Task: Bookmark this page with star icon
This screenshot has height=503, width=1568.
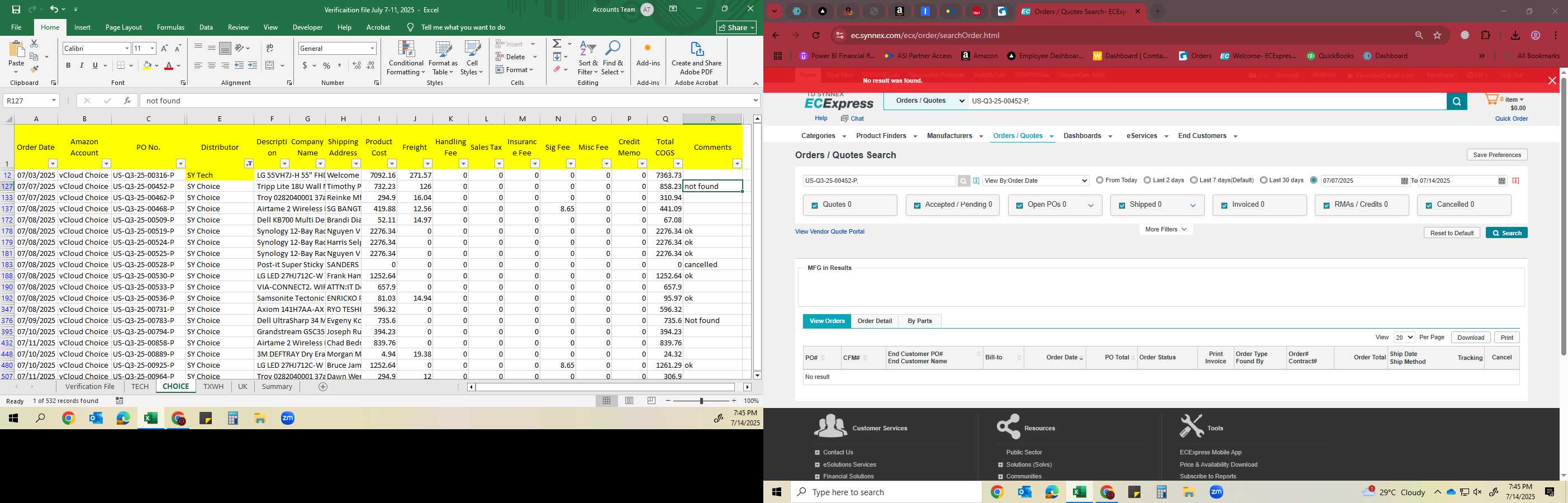Action: click(x=1437, y=35)
